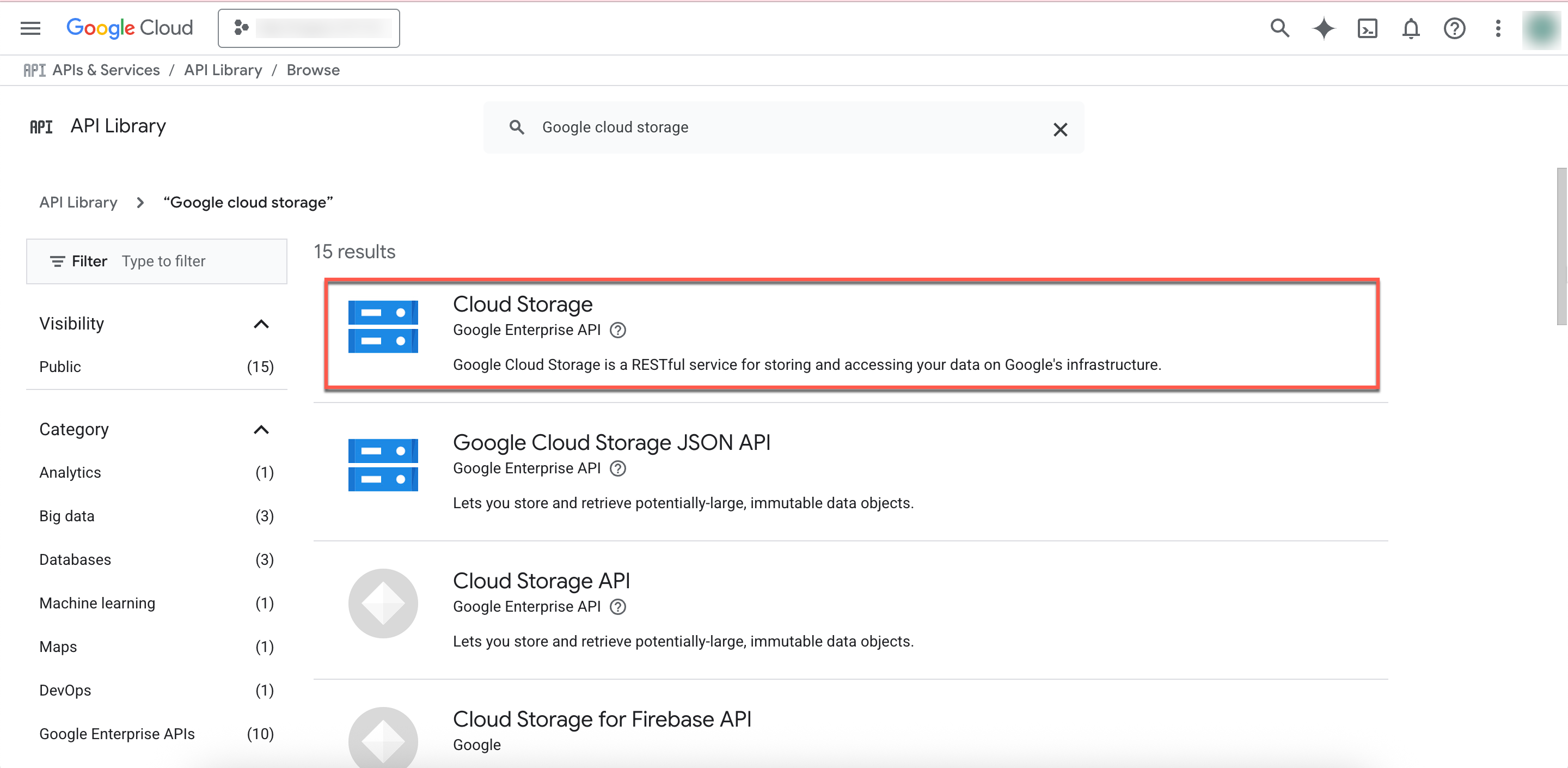Image resolution: width=1568 pixels, height=768 pixels.
Task: Open the navigation hamburger menu
Action: pyautogui.click(x=30, y=28)
